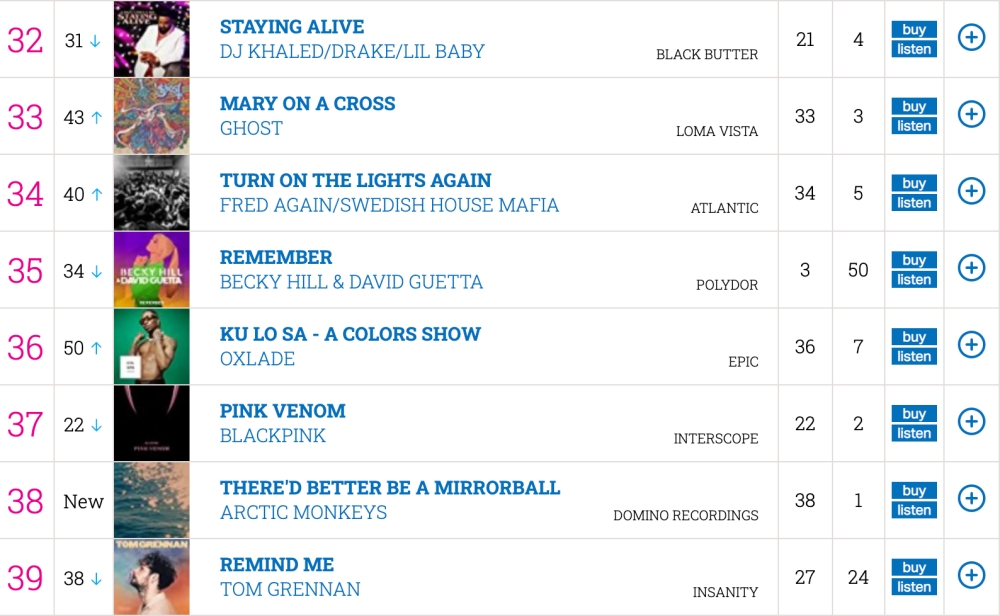Open the Staying Alive song title link
The height and width of the screenshot is (616, 1000).
tap(292, 27)
